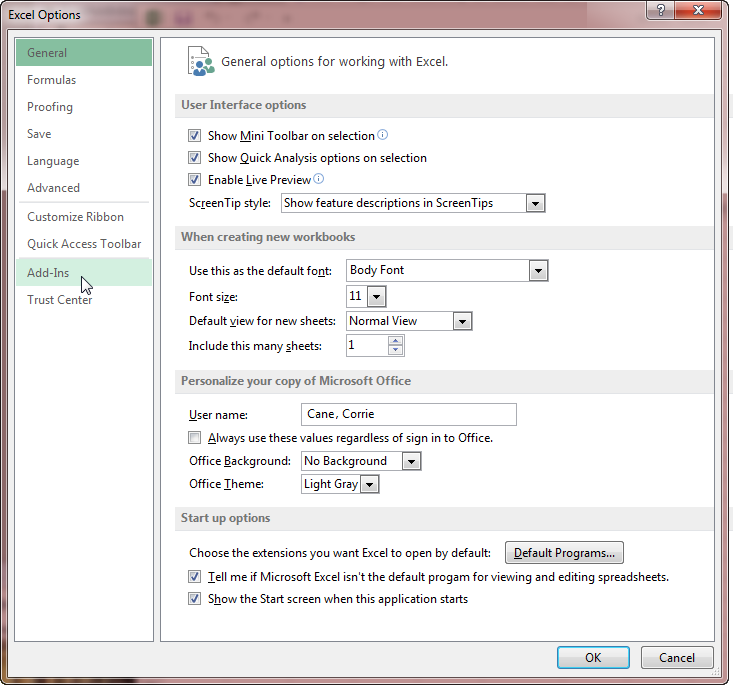Decrease sheet count with down spinner arrow
This screenshot has width=733, height=685.
tap(396, 351)
